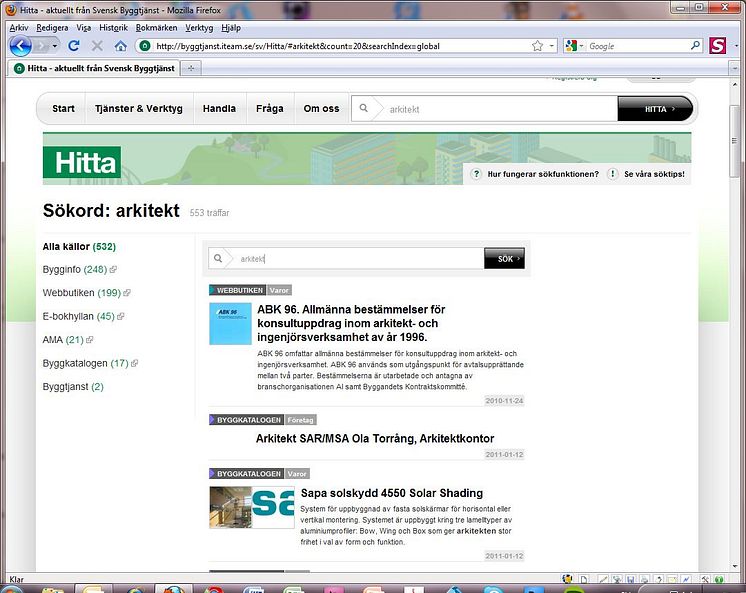The height and width of the screenshot is (593, 746).
Task: Click the external link icon next to Bygginfo
Action: (x=113, y=269)
